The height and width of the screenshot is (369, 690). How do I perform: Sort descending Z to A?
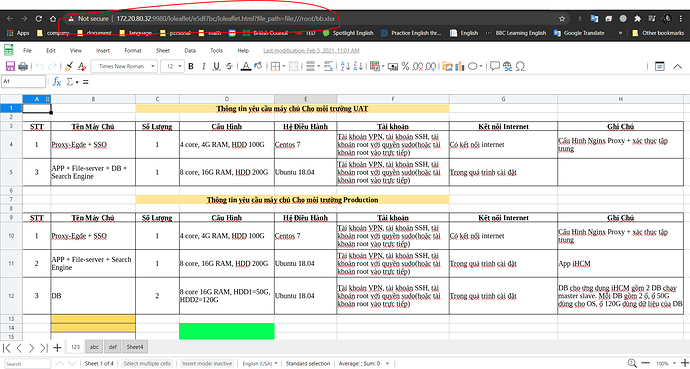coord(358,66)
